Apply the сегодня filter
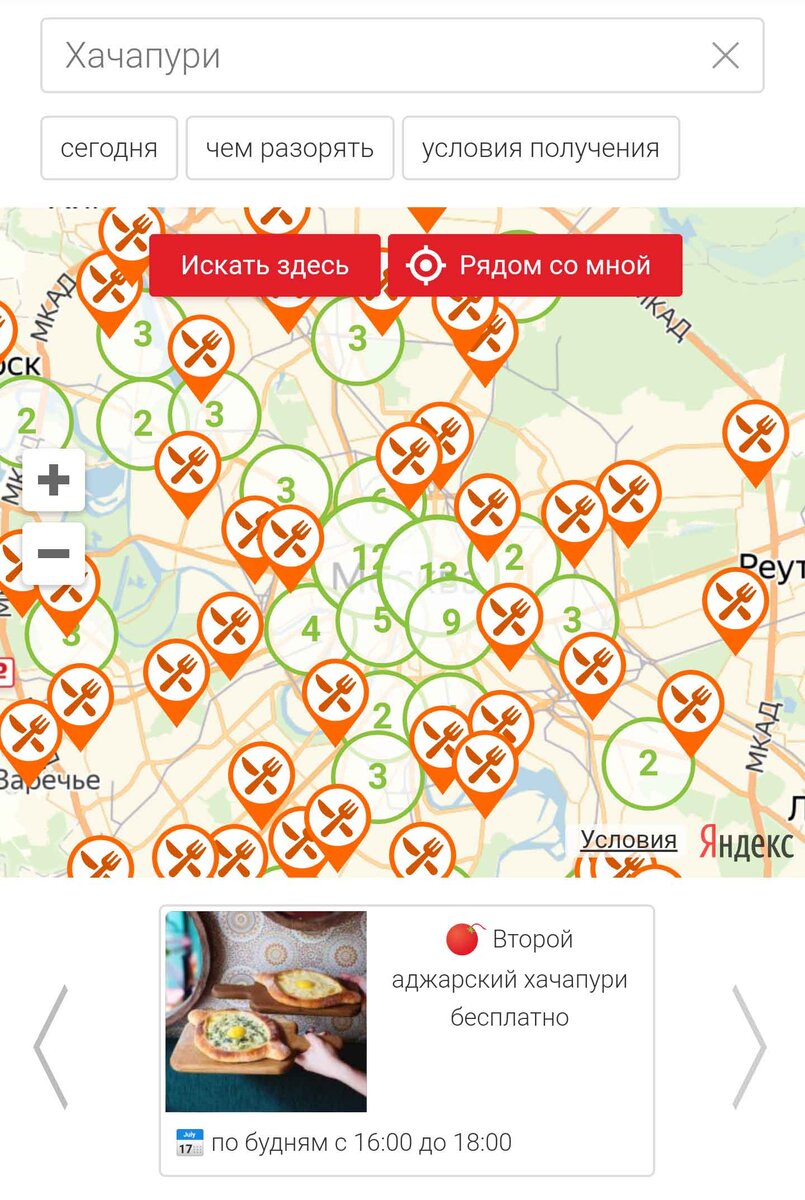805x1200 pixels. coord(109,148)
